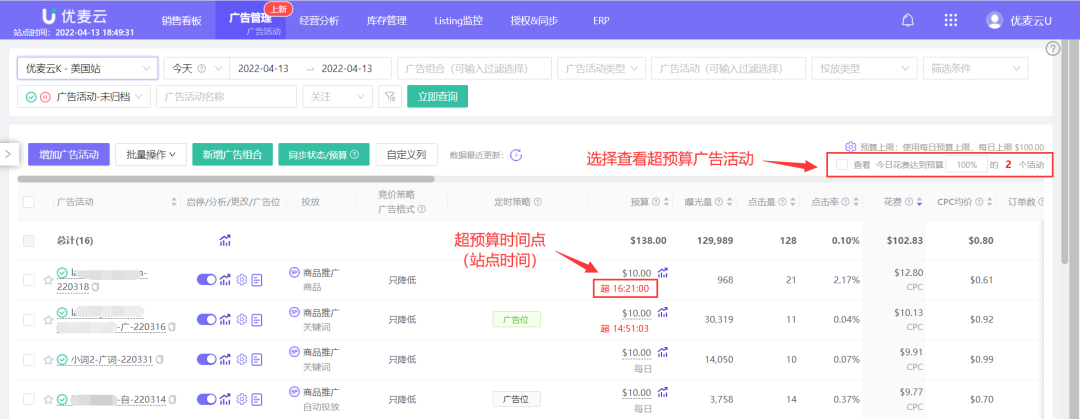
Task: Click 同步状态/预算 button
Action: point(324,154)
